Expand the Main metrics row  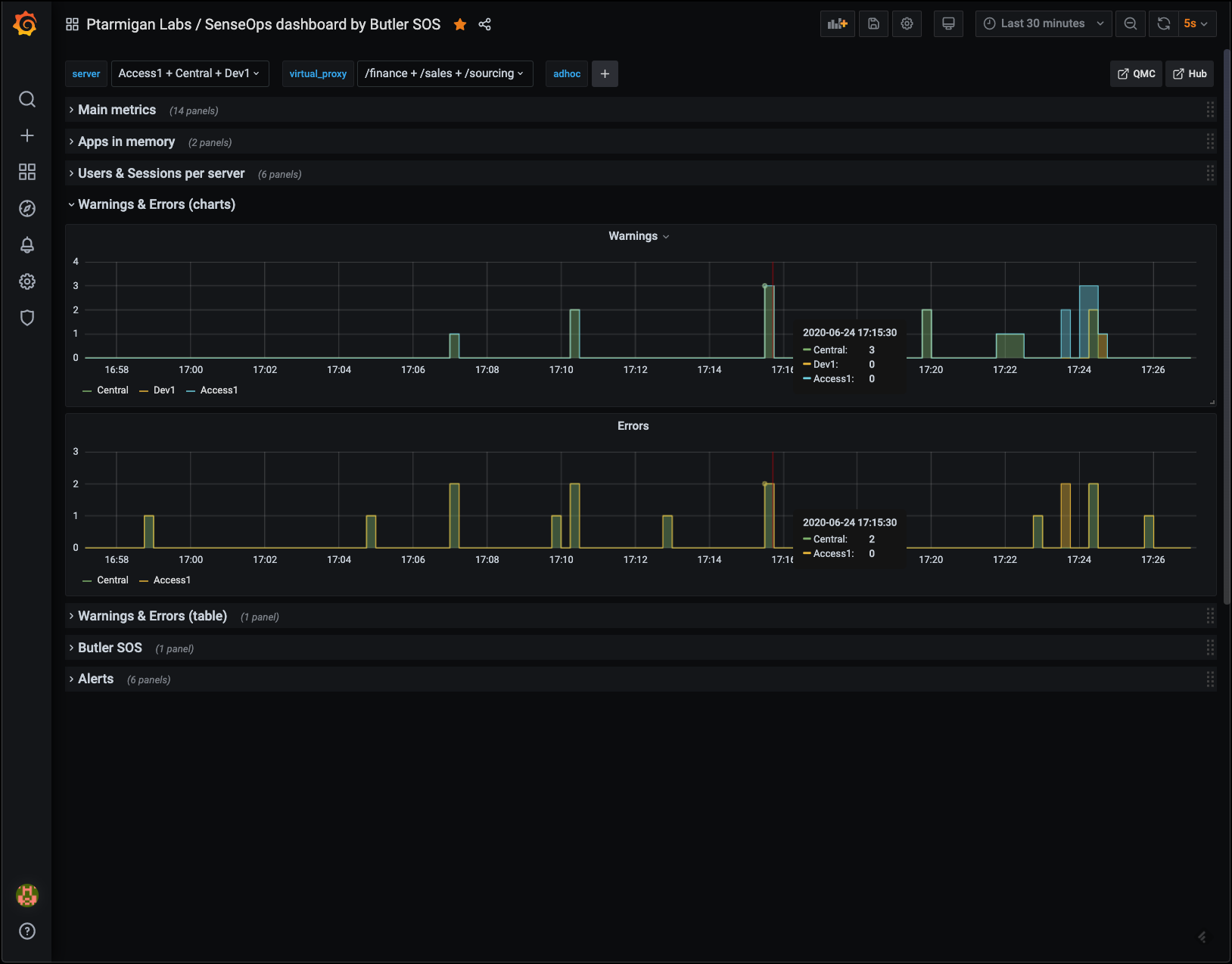coord(117,110)
